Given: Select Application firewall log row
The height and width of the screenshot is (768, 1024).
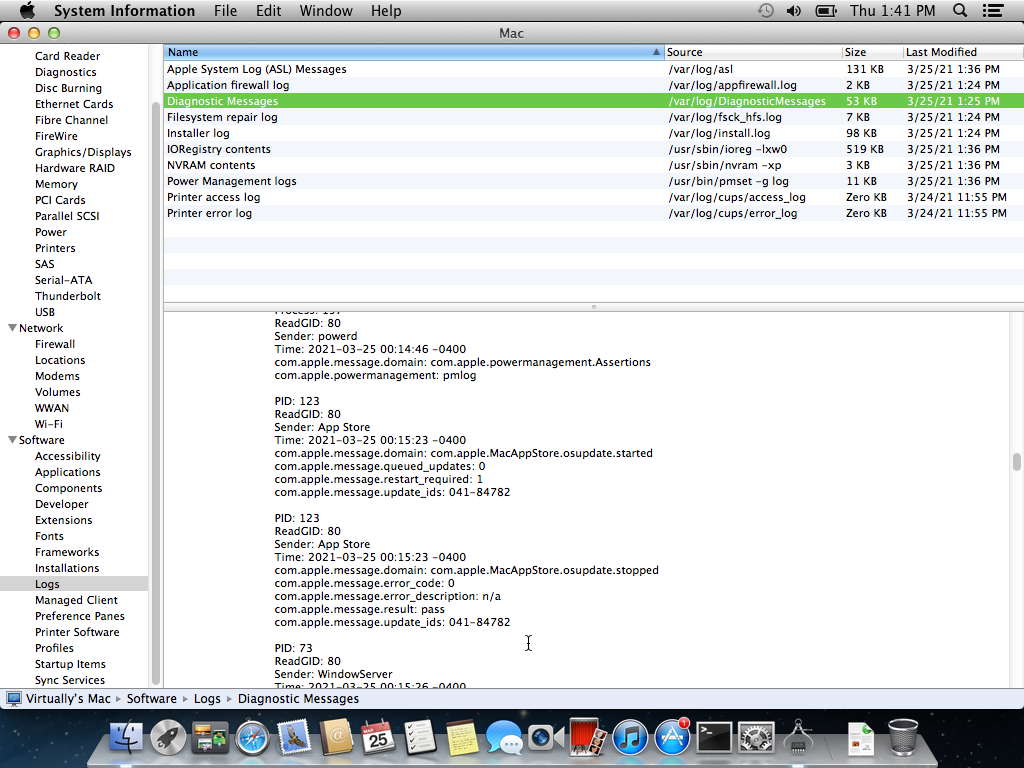Looking at the screenshot, I should point(593,85).
